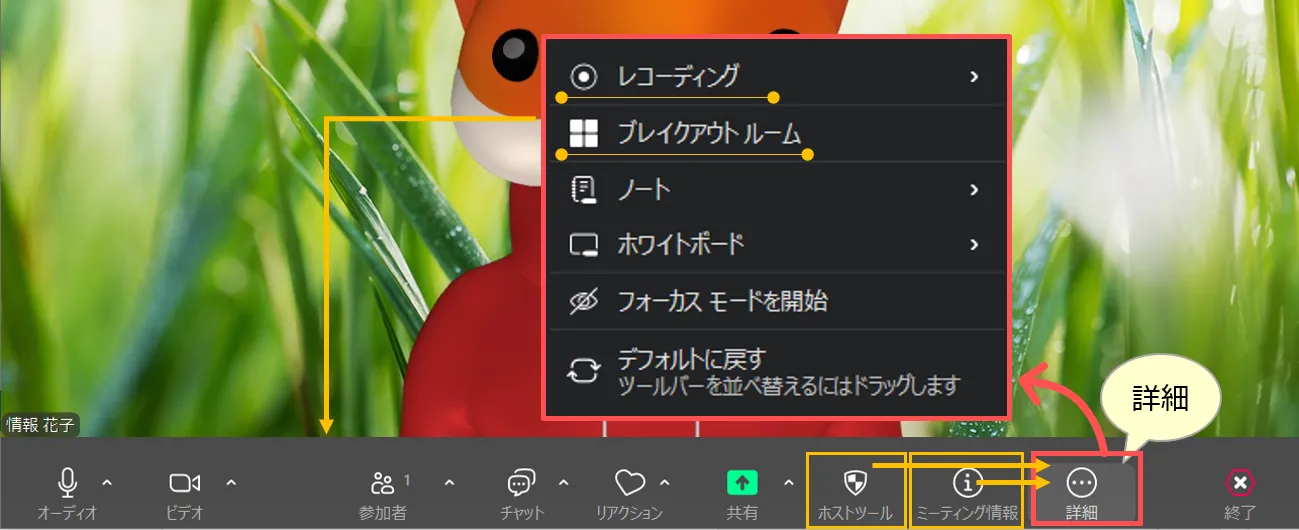This screenshot has width=1299, height=530.
Task: Click the whiteboard screen icon
Action: coord(583,244)
